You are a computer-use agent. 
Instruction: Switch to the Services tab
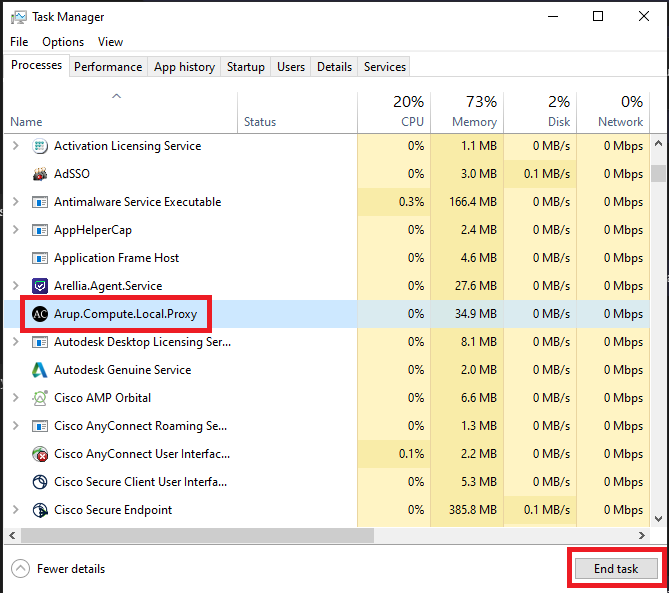coord(385,67)
